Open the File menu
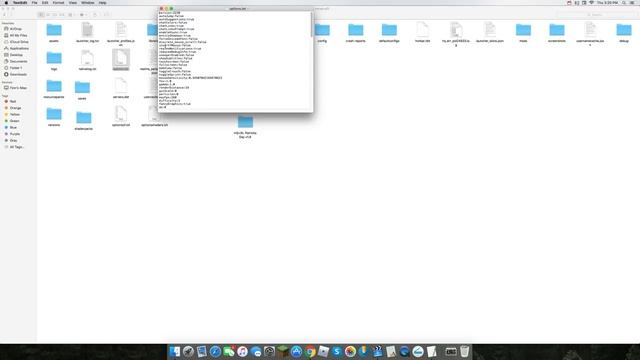Viewport: 640px width, 360px height. 34,3
